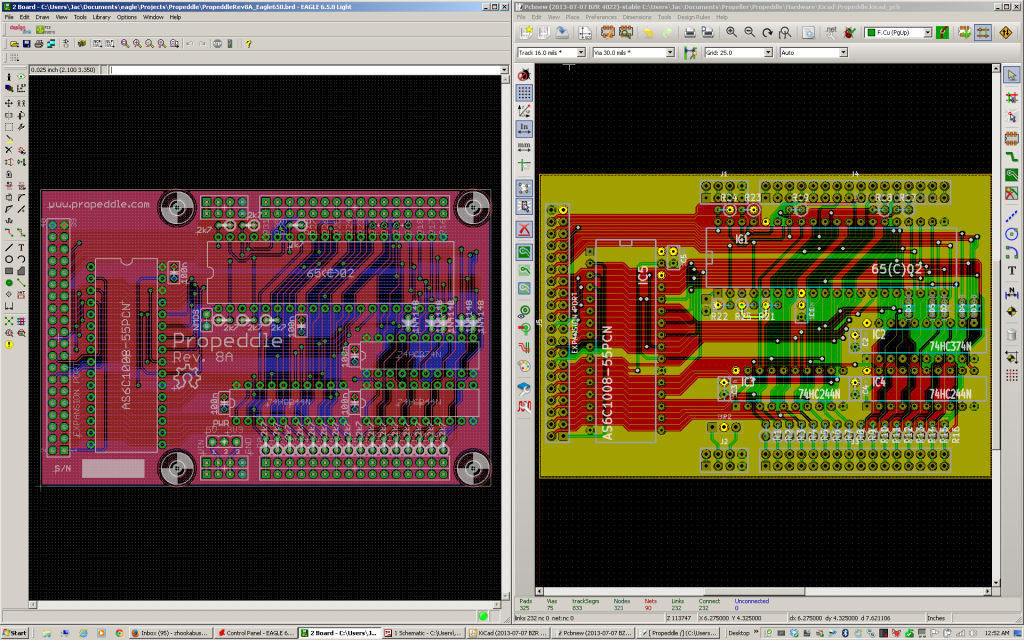Screen dimensions: 1024x640
Task: Open the EAGLE grid settings icon
Action: point(14,57)
